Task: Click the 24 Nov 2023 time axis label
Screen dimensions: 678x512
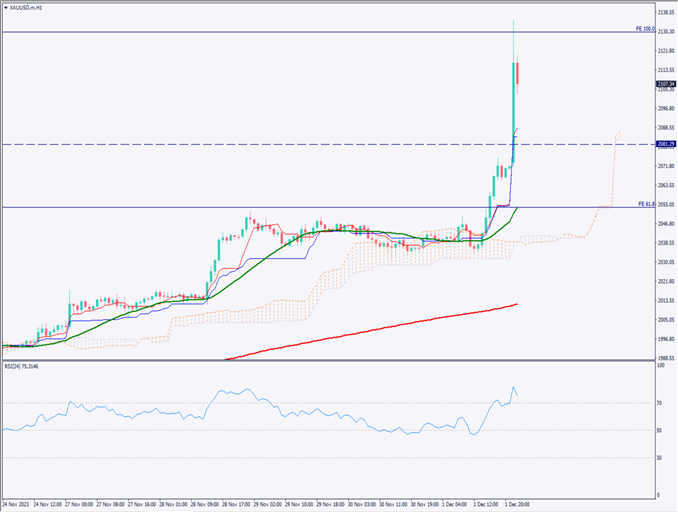Action: point(18,504)
